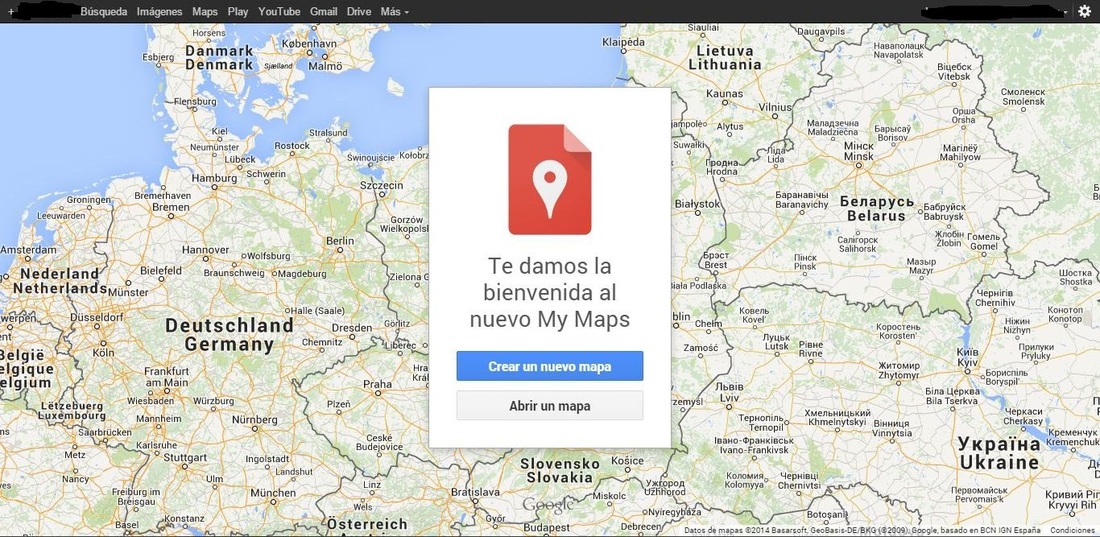Click the Lietuva Lithuania country label
The height and width of the screenshot is (537, 1100).
(x=725, y=58)
